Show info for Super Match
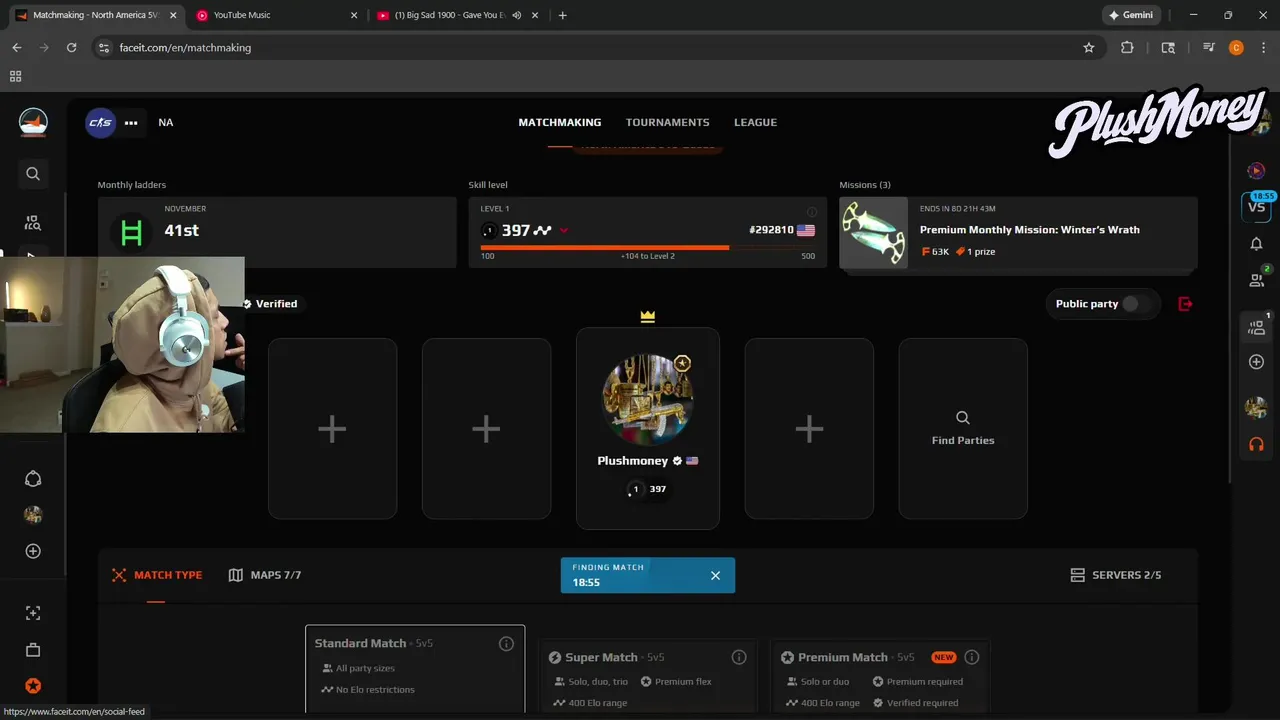The width and height of the screenshot is (1280, 720). (739, 657)
